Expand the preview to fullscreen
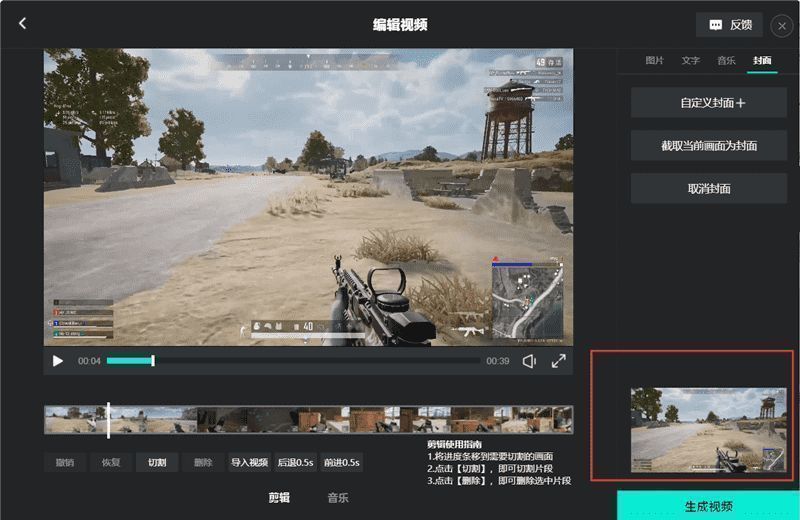This screenshot has width=800, height=520. [x=559, y=361]
